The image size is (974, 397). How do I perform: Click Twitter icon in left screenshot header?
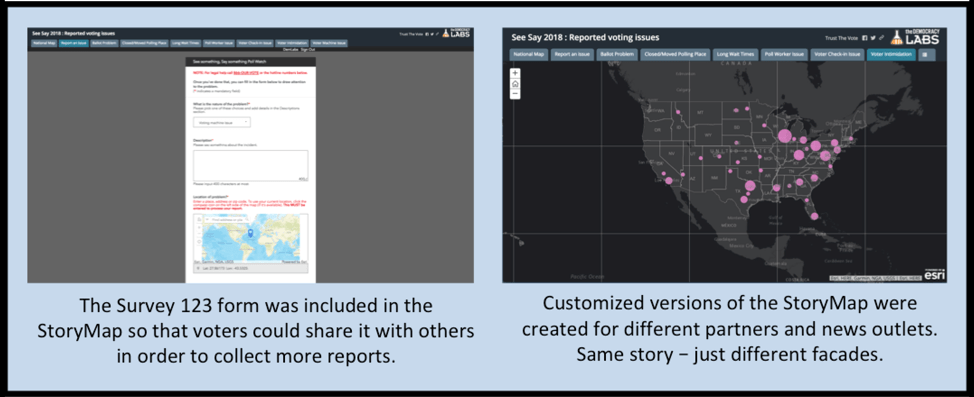click(x=432, y=34)
